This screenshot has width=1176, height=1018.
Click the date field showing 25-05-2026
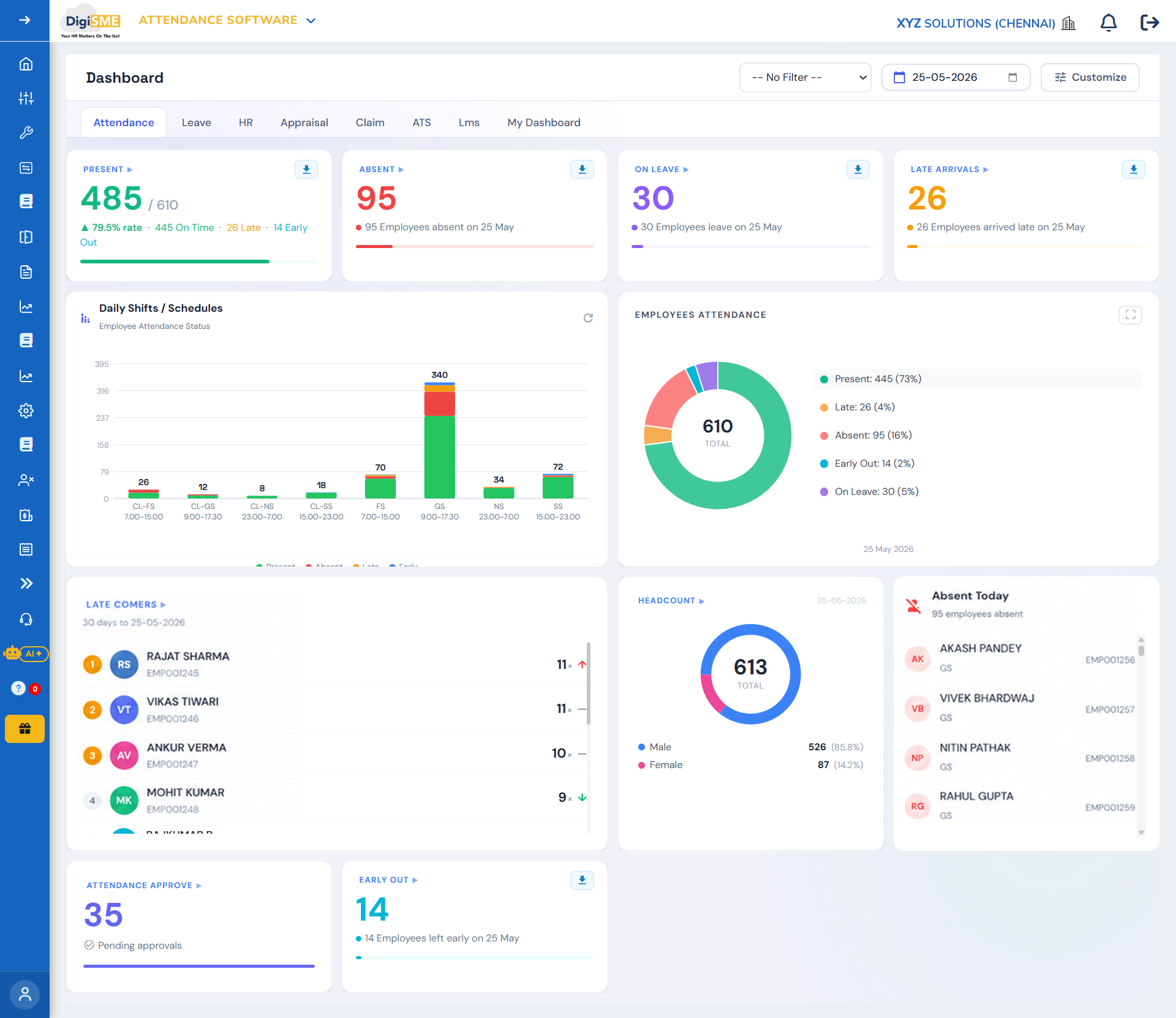(956, 78)
